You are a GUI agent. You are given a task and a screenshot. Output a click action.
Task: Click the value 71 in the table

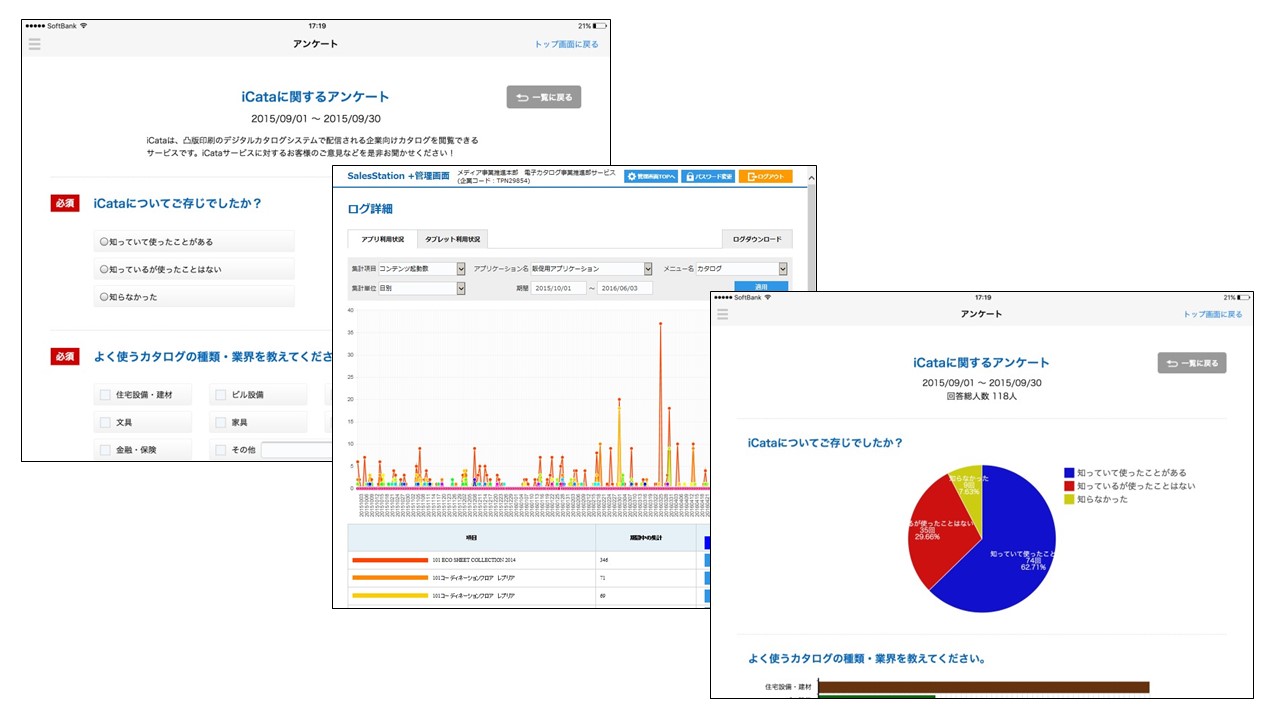click(603, 578)
